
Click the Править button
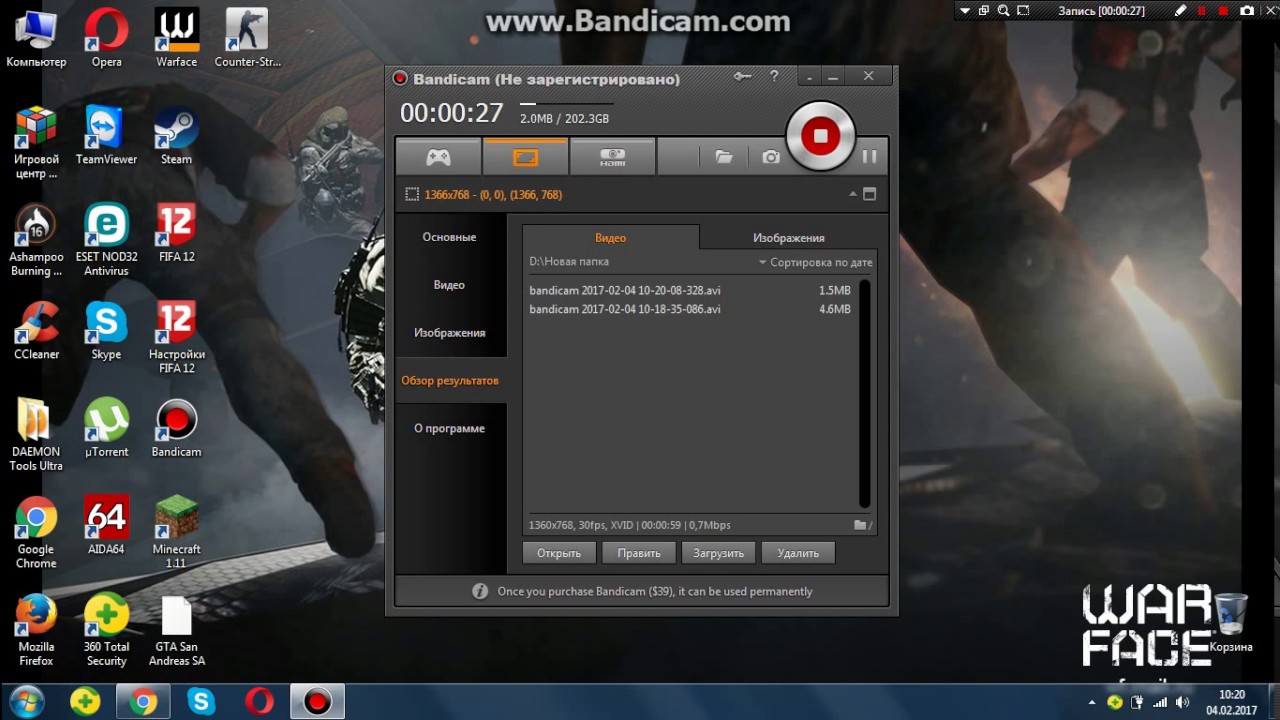[639, 553]
